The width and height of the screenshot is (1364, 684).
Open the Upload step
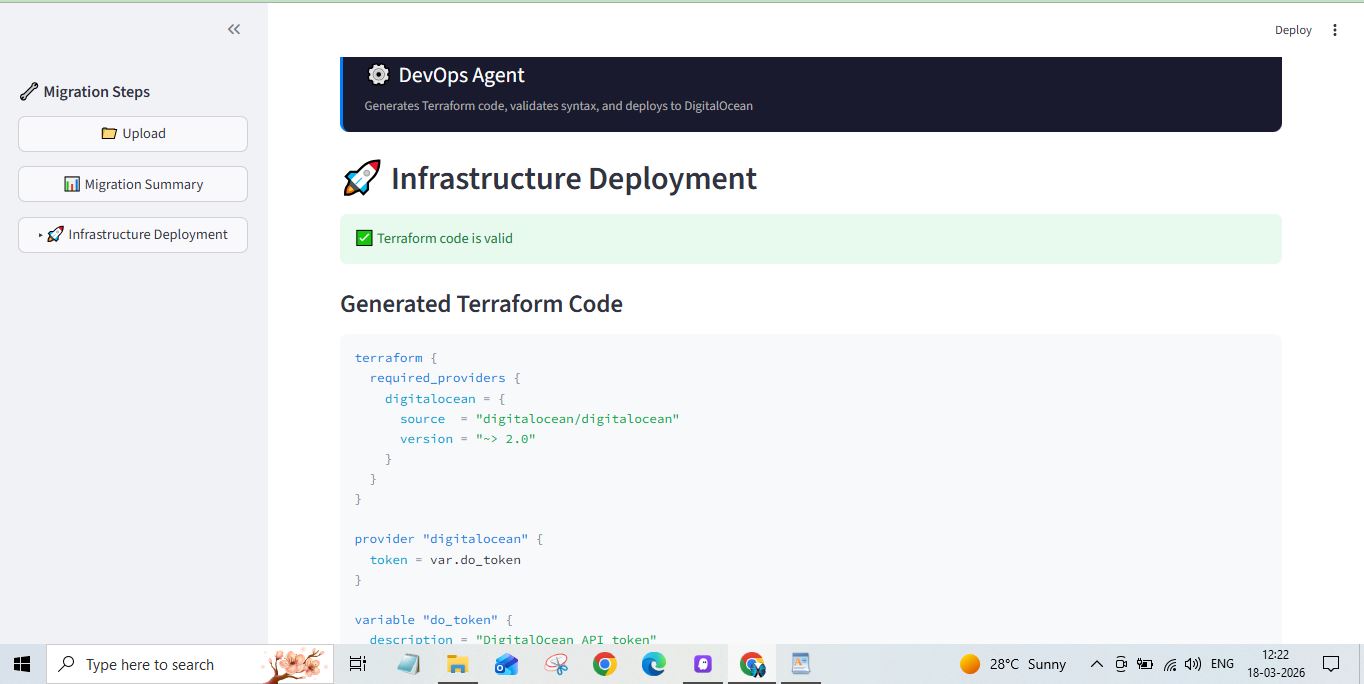point(133,134)
